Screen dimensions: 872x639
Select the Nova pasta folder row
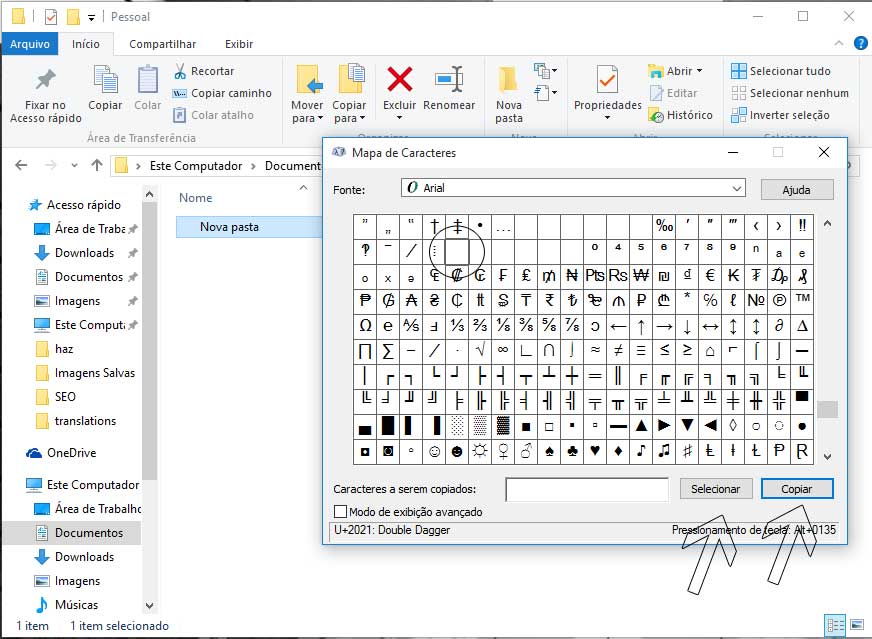pos(249,227)
